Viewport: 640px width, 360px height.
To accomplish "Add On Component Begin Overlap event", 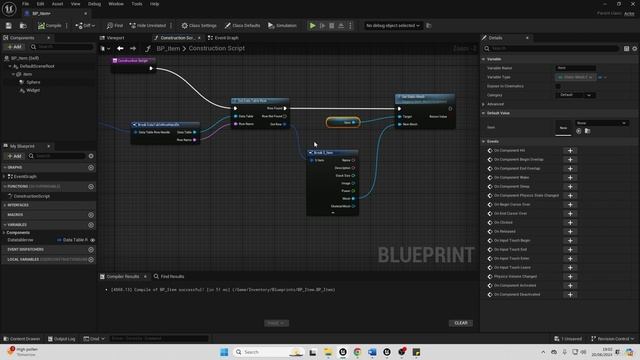I will [570, 160].
